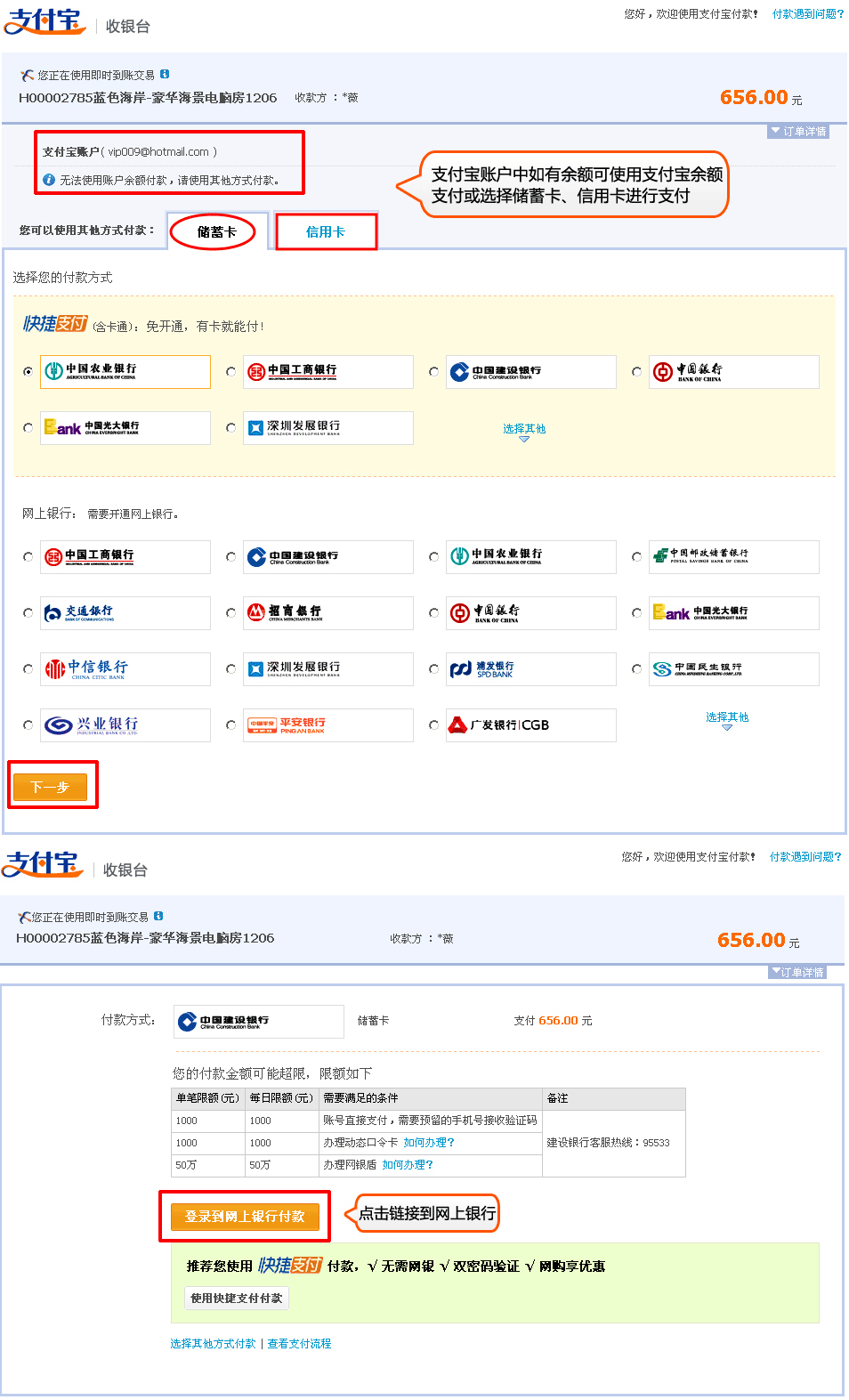
Task: Select the 中国银行 radio button in 快捷支付
Action: pos(637,372)
